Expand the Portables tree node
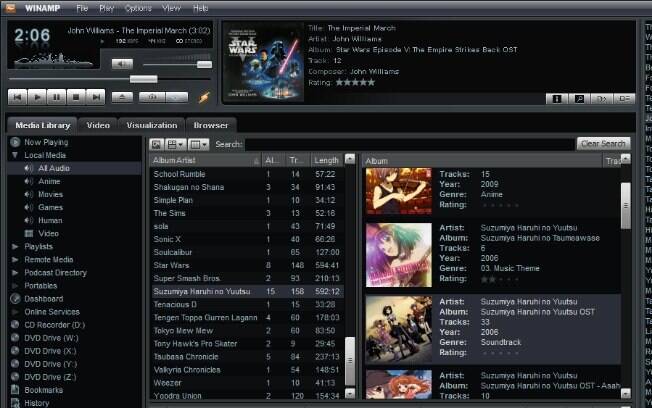This screenshot has width=652, height=408. click(x=15, y=286)
